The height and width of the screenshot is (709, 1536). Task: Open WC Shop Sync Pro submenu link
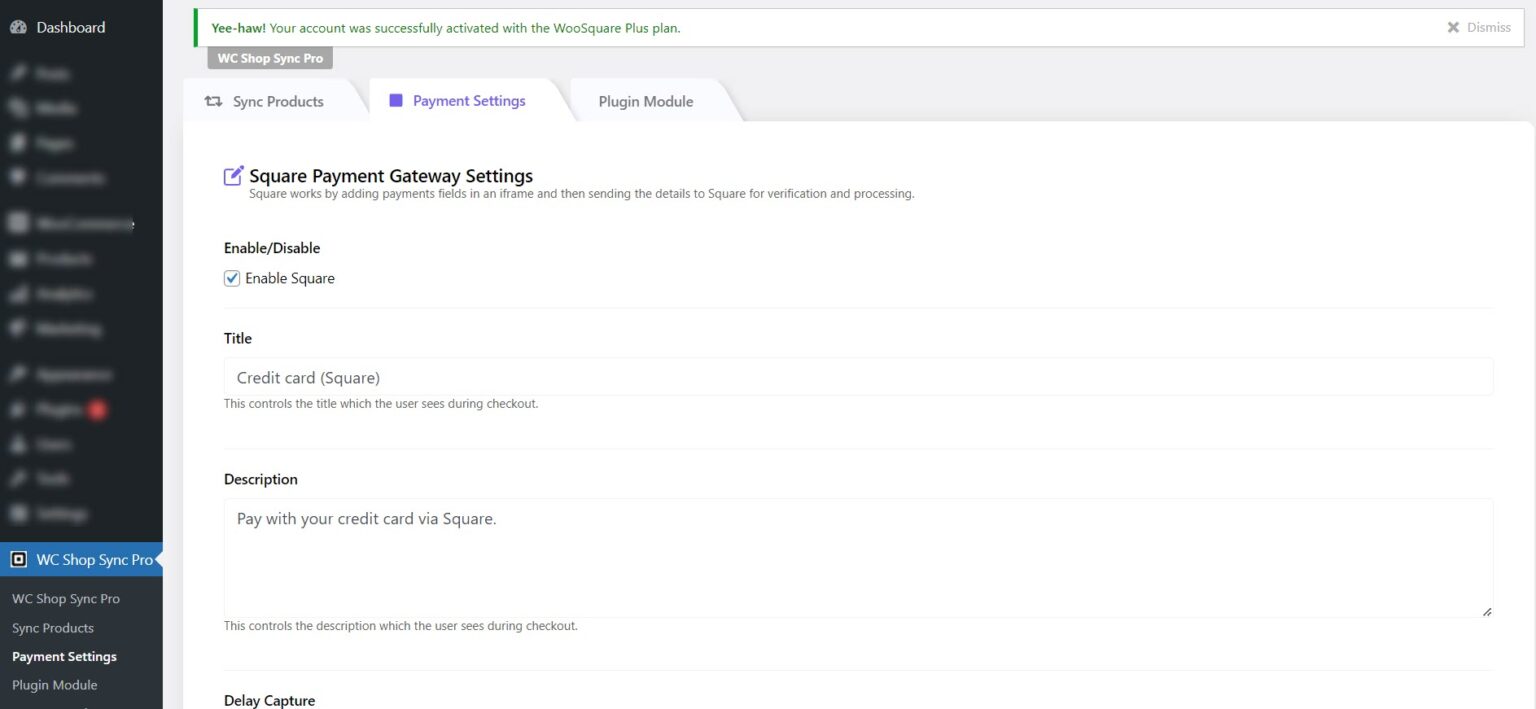[x=66, y=599]
